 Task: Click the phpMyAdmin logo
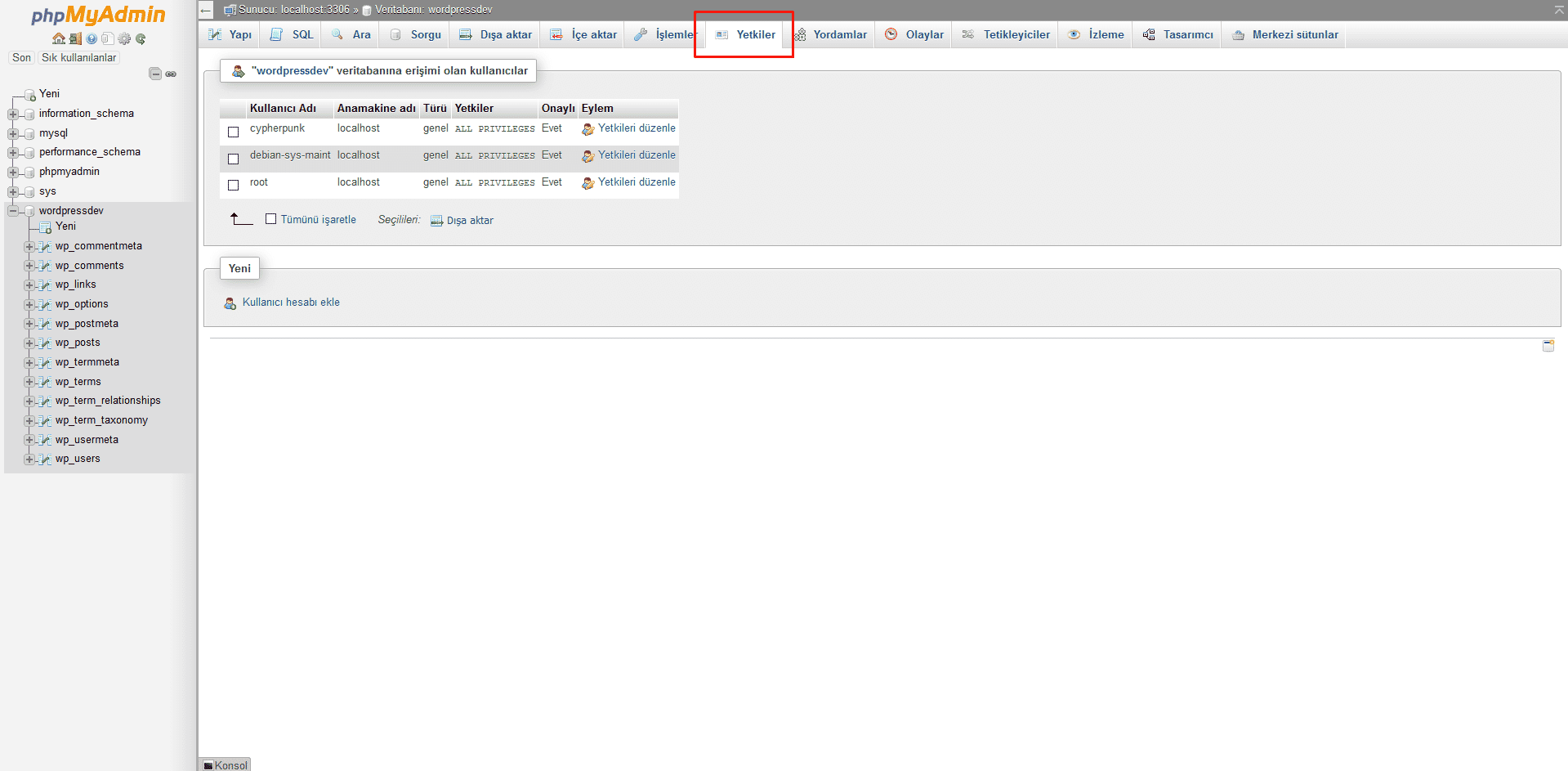(x=98, y=15)
